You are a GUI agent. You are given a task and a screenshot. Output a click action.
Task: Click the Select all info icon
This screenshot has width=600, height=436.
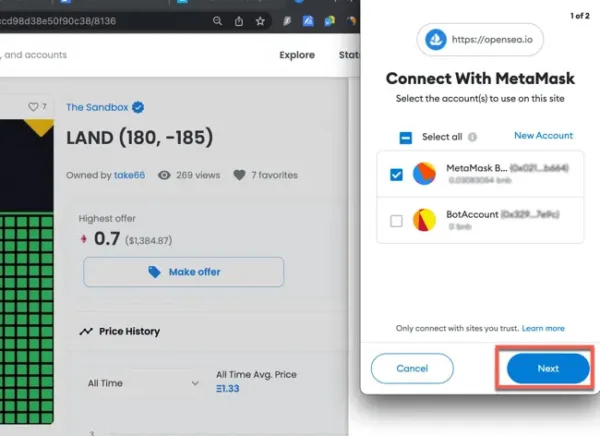473,137
